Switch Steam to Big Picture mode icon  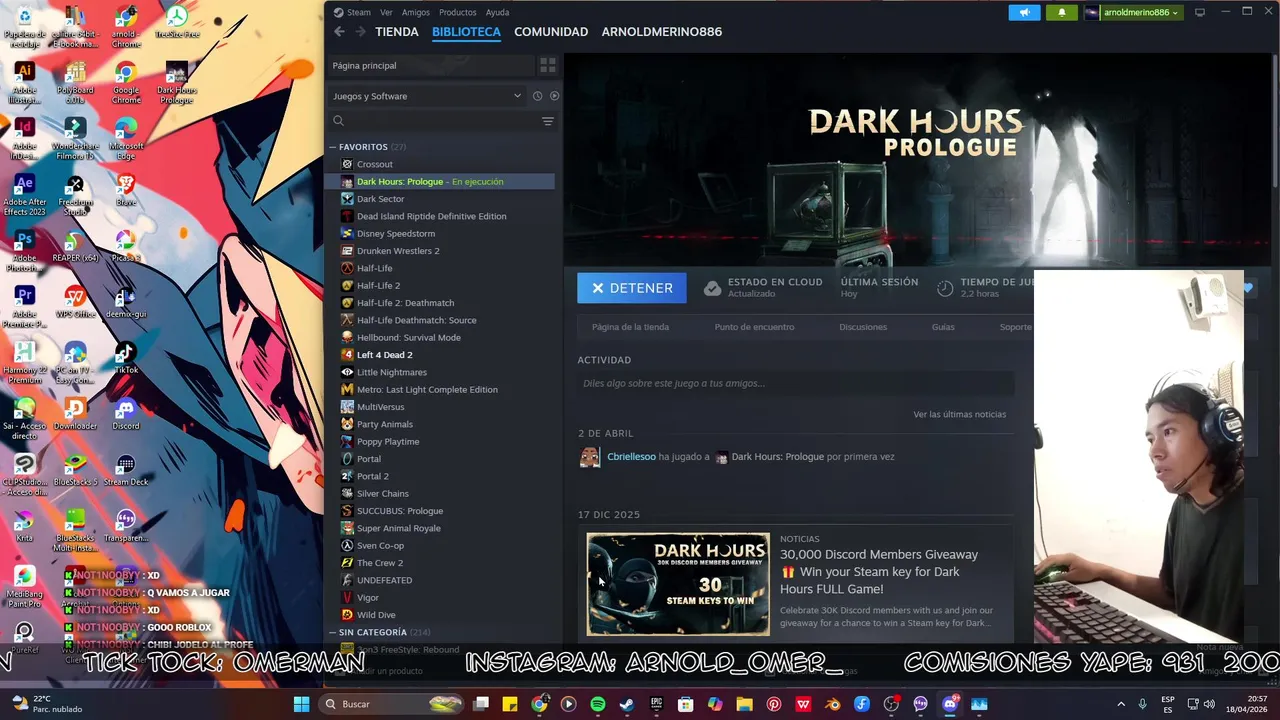point(1200,12)
